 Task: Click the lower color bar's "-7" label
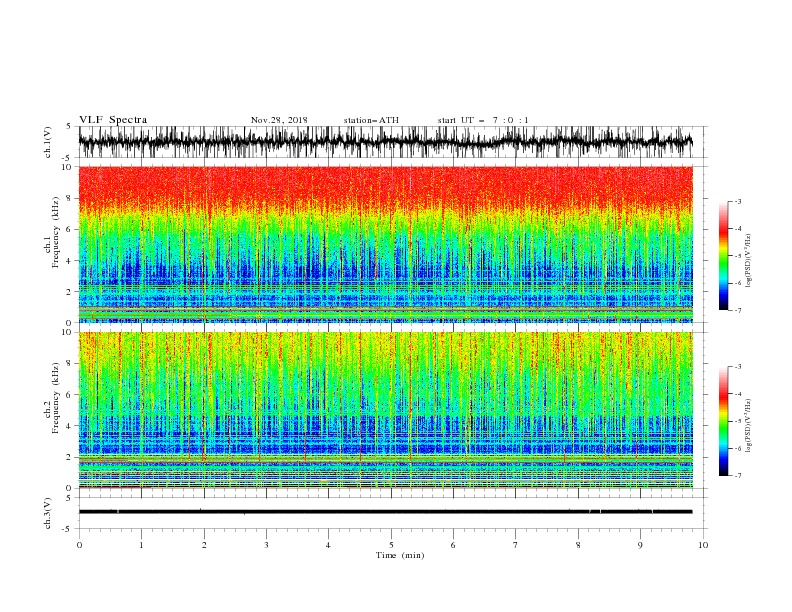pyautogui.click(x=737, y=475)
